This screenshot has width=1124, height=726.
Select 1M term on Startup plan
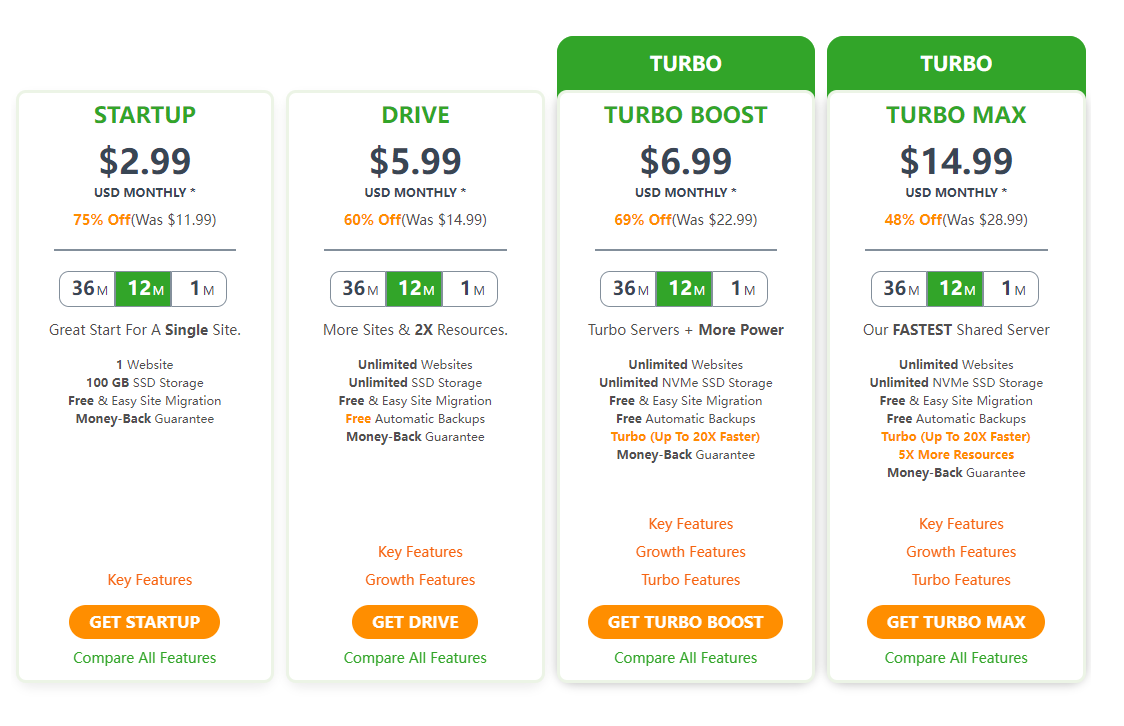(x=199, y=289)
